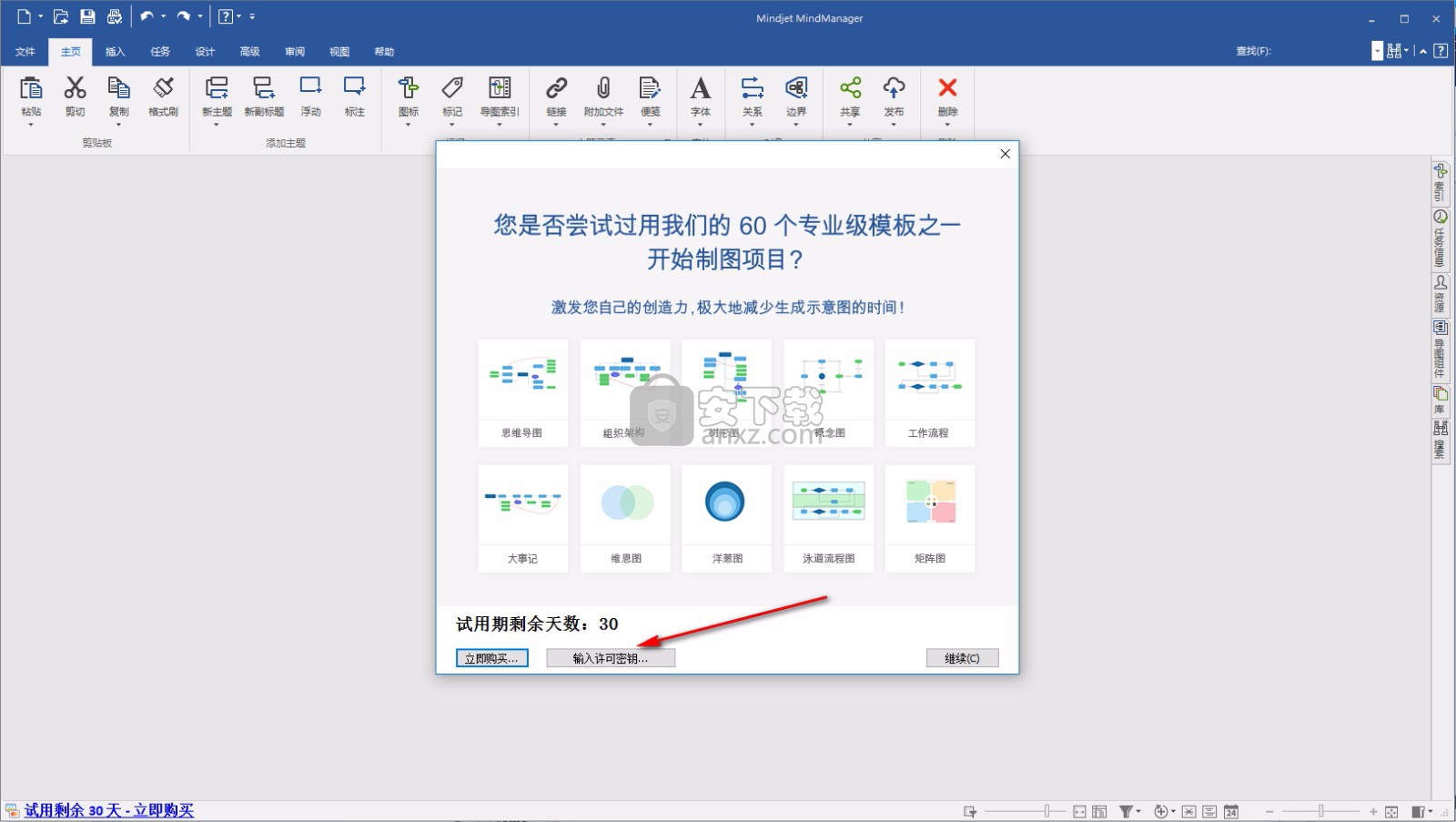Click the filter funnel icon in status bar

(x=1126, y=811)
